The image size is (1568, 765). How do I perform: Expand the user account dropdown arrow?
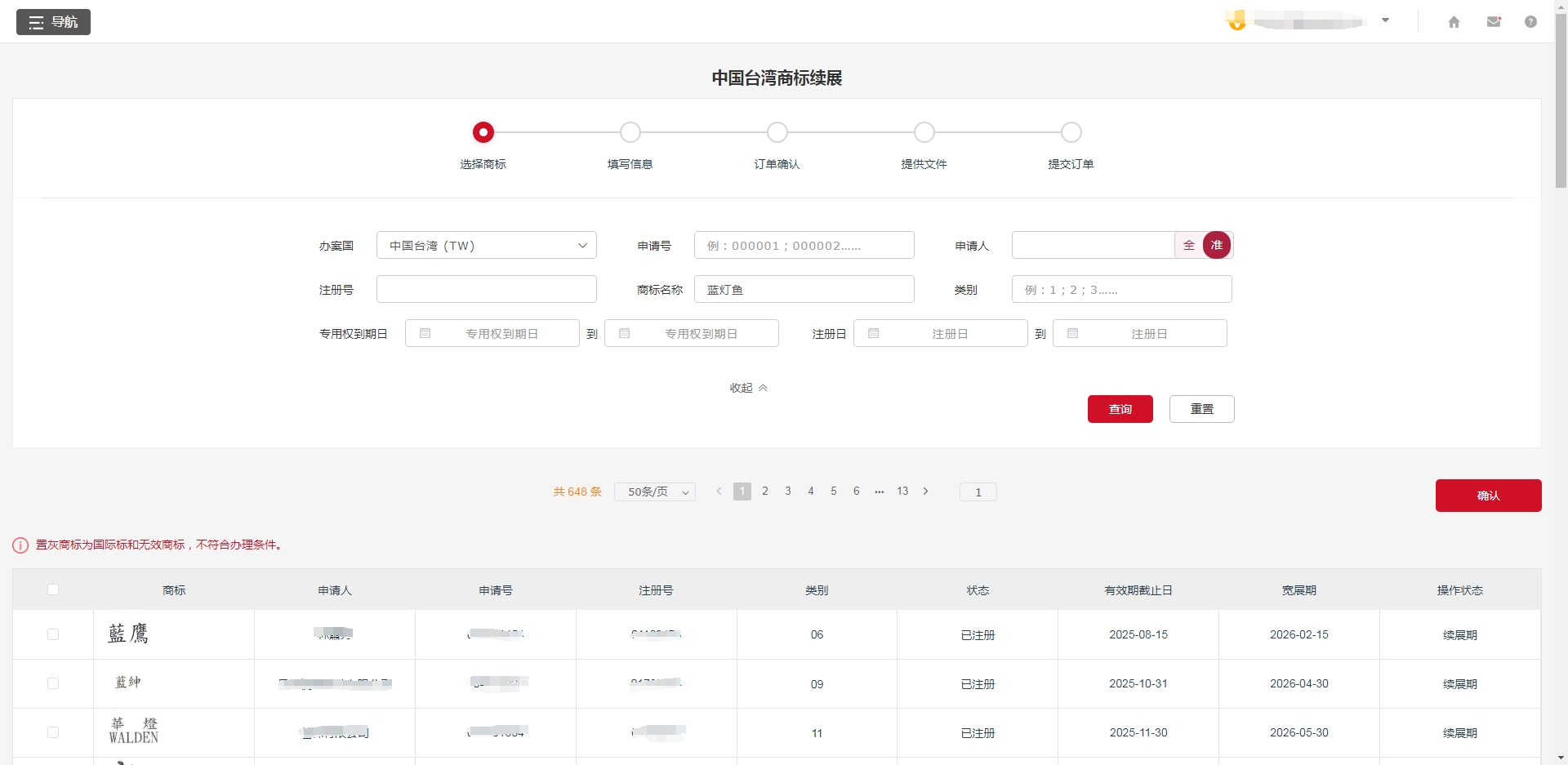[x=1385, y=20]
